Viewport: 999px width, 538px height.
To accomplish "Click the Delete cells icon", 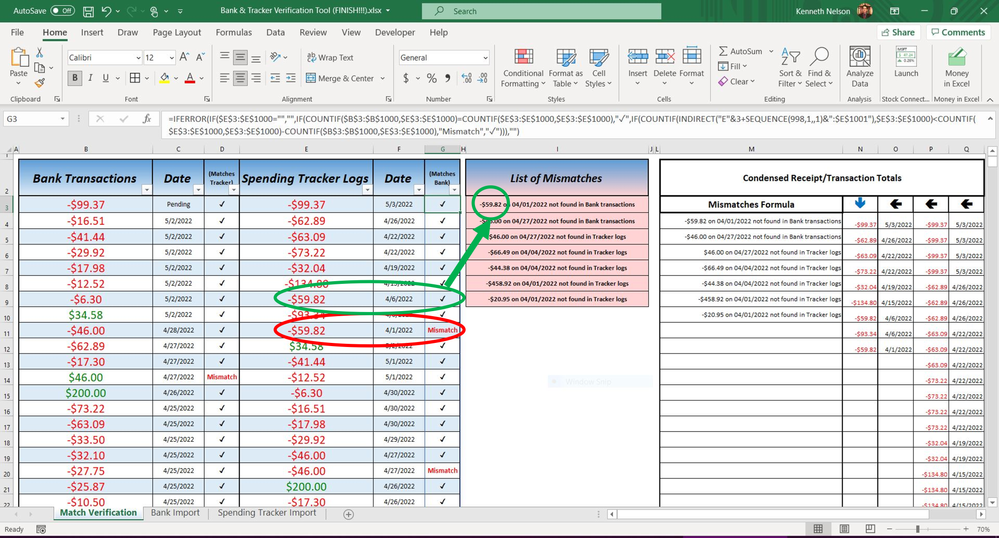I will (x=665, y=57).
